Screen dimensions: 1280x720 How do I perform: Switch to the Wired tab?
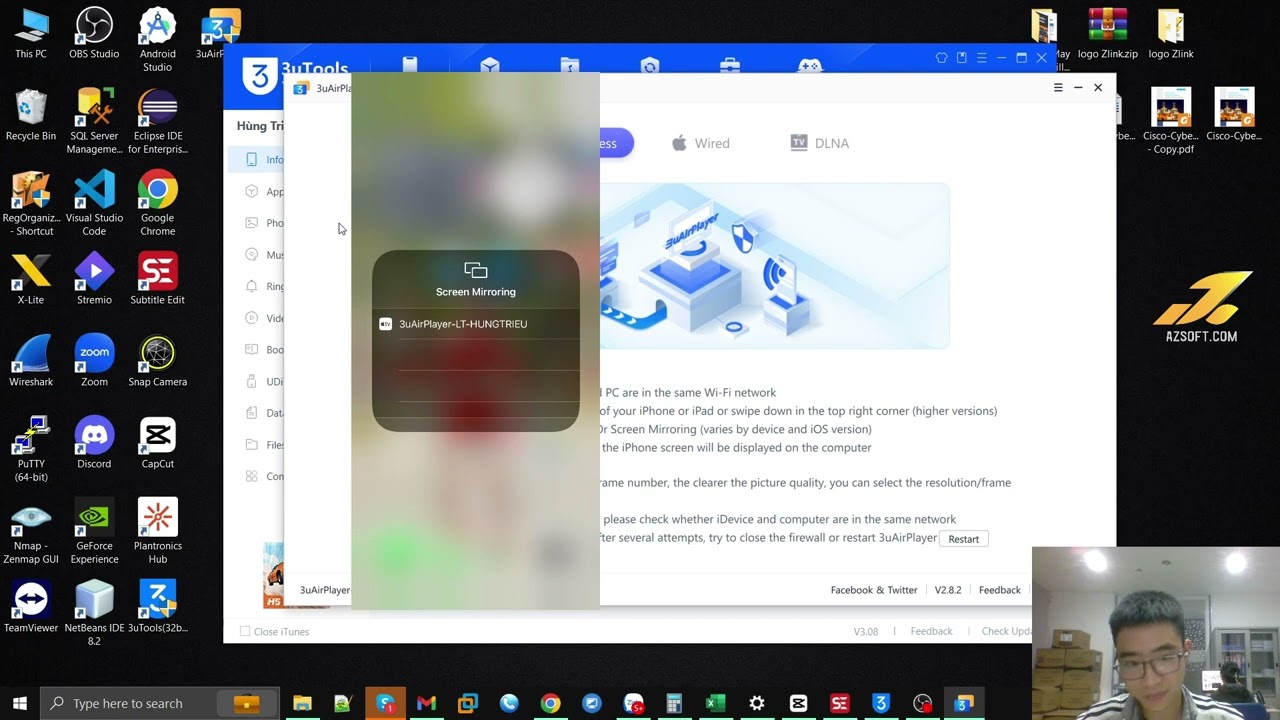700,143
